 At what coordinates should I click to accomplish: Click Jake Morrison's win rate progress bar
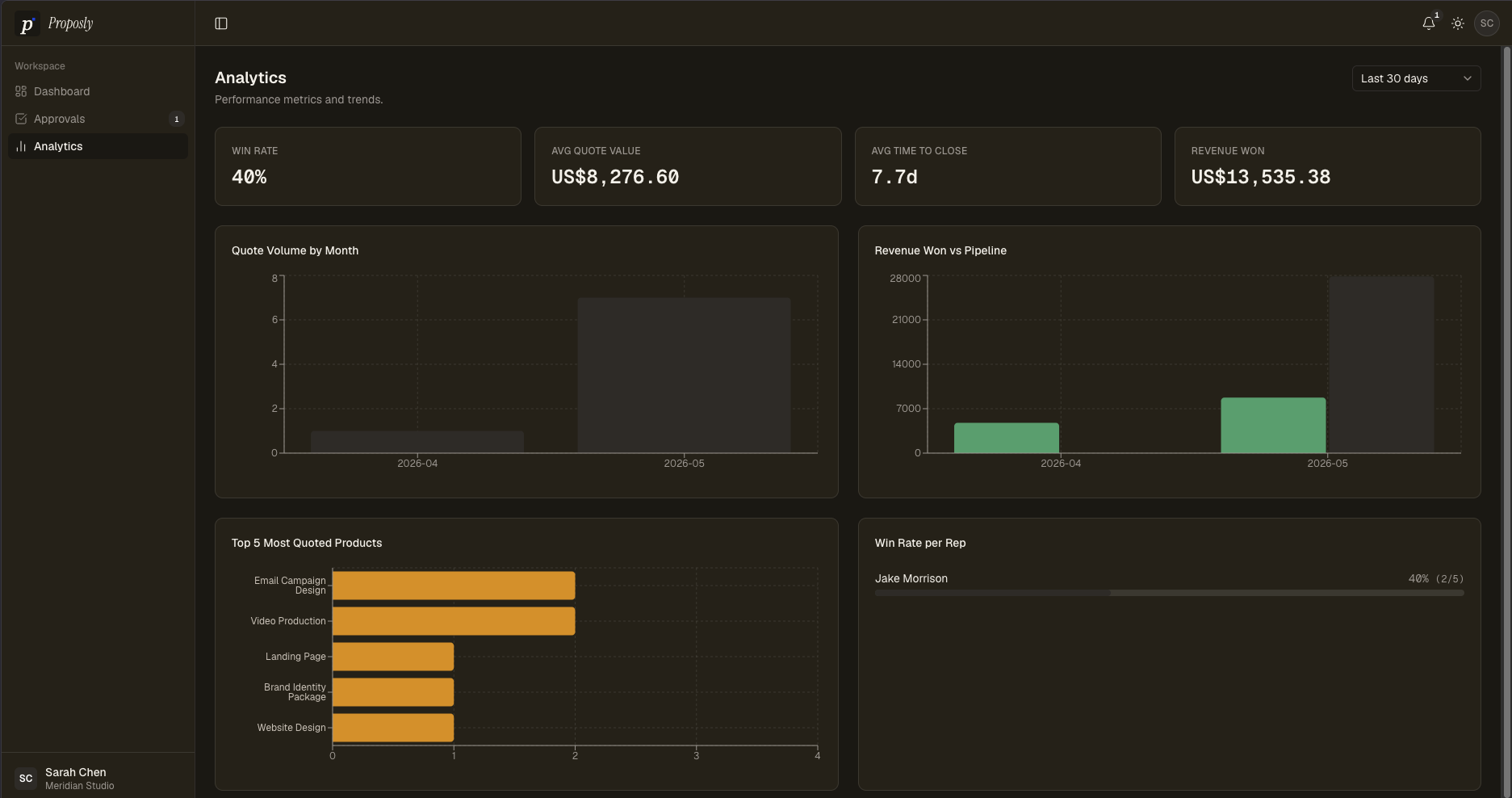(x=1169, y=593)
